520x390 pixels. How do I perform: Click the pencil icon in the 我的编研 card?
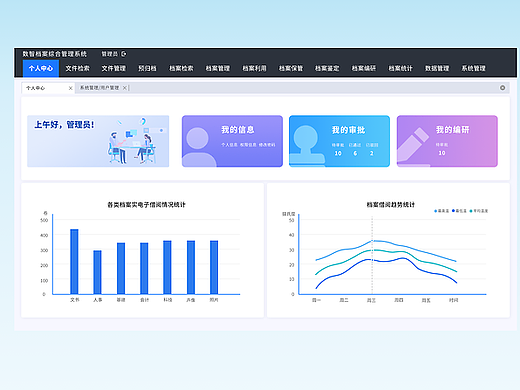click(x=413, y=146)
